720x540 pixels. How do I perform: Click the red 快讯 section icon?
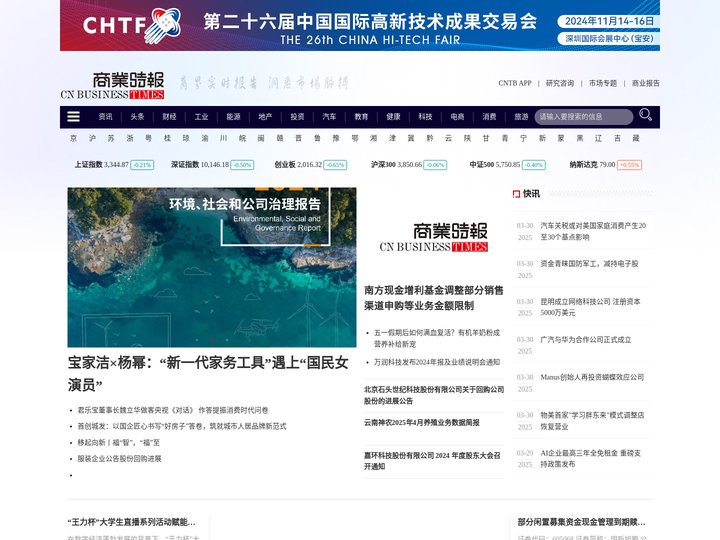pyautogui.click(x=516, y=194)
